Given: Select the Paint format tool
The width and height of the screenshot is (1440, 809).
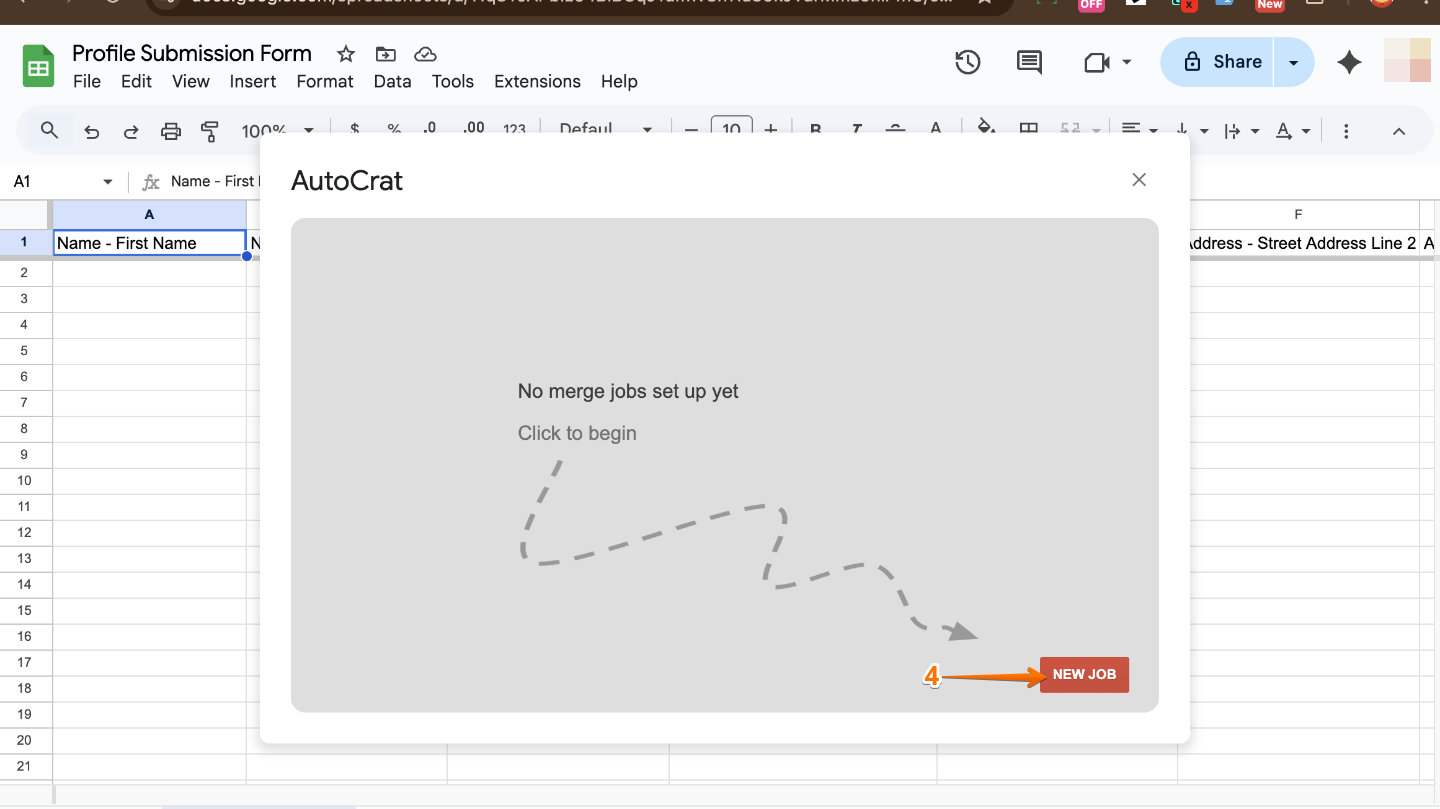Looking at the screenshot, I should pos(210,130).
